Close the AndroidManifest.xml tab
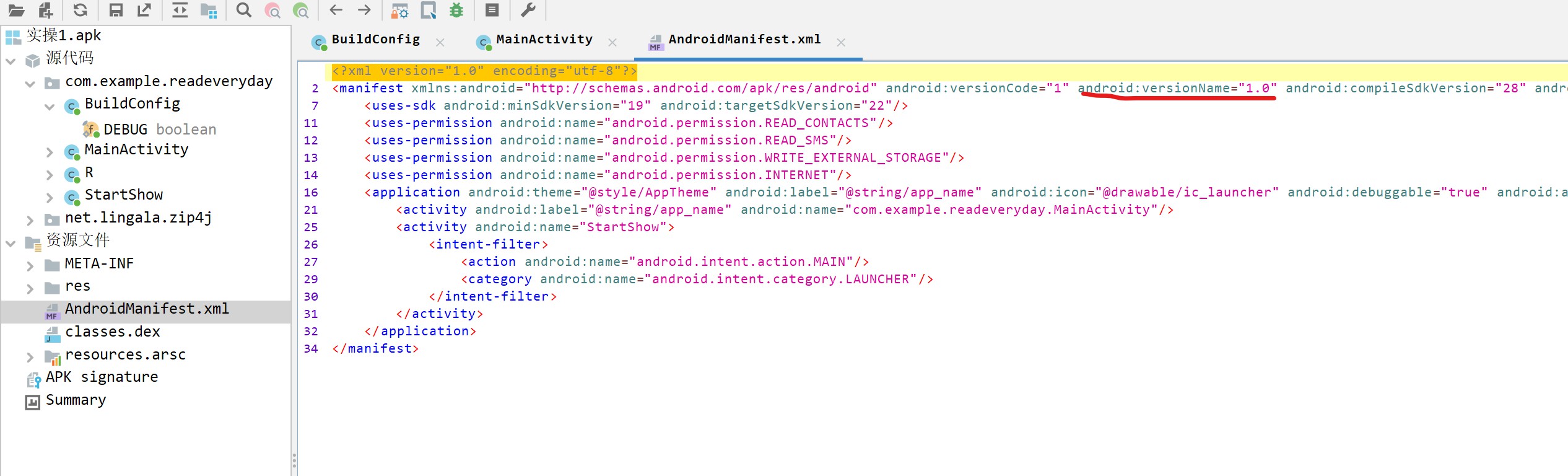 841,43
